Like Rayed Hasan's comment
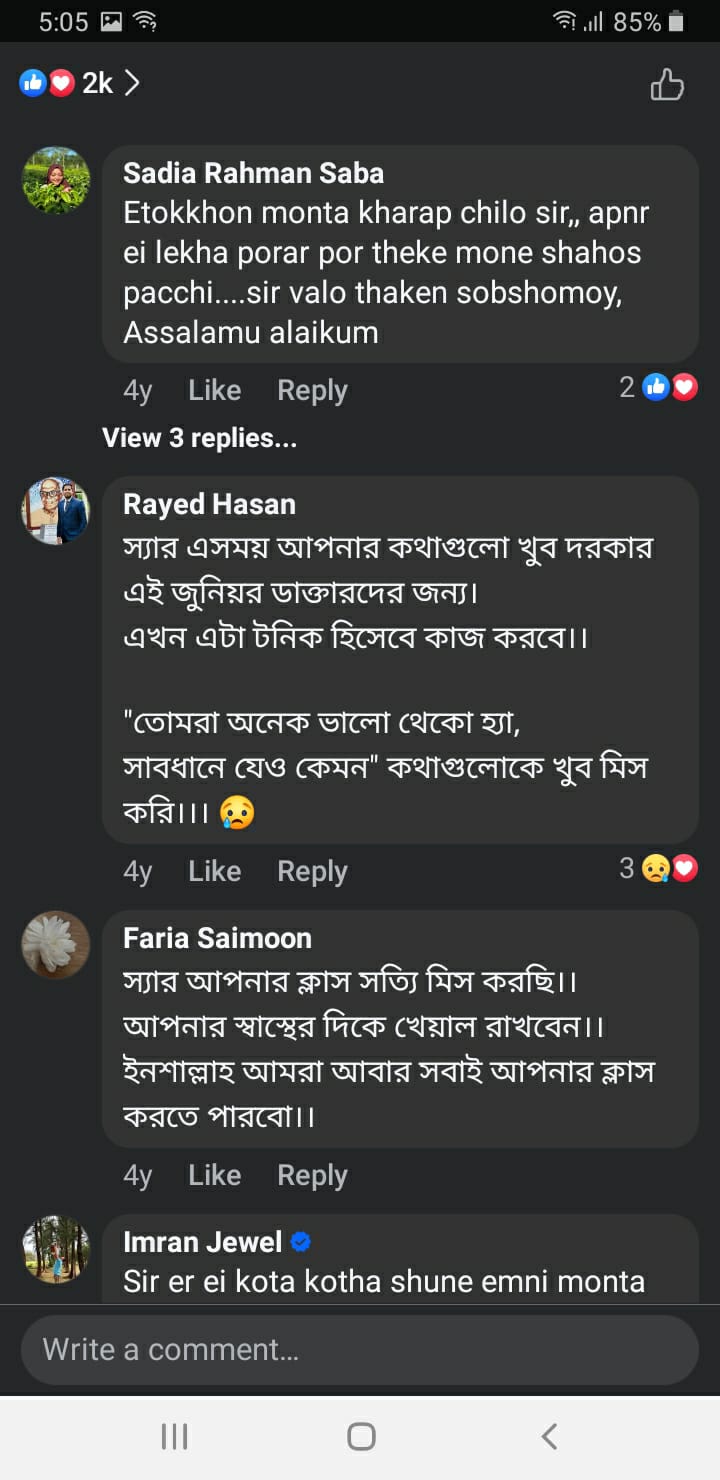This screenshot has height=1480, width=720. click(214, 871)
